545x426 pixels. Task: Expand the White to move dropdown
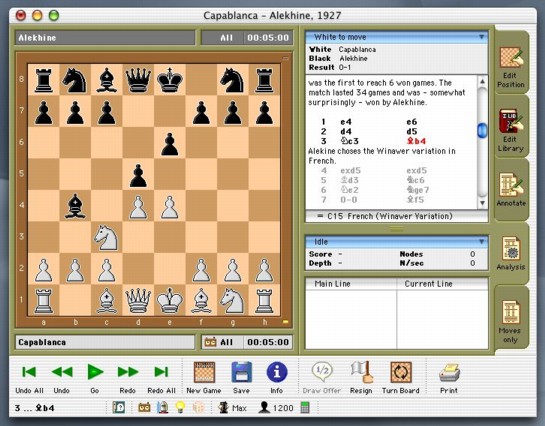[481, 37]
